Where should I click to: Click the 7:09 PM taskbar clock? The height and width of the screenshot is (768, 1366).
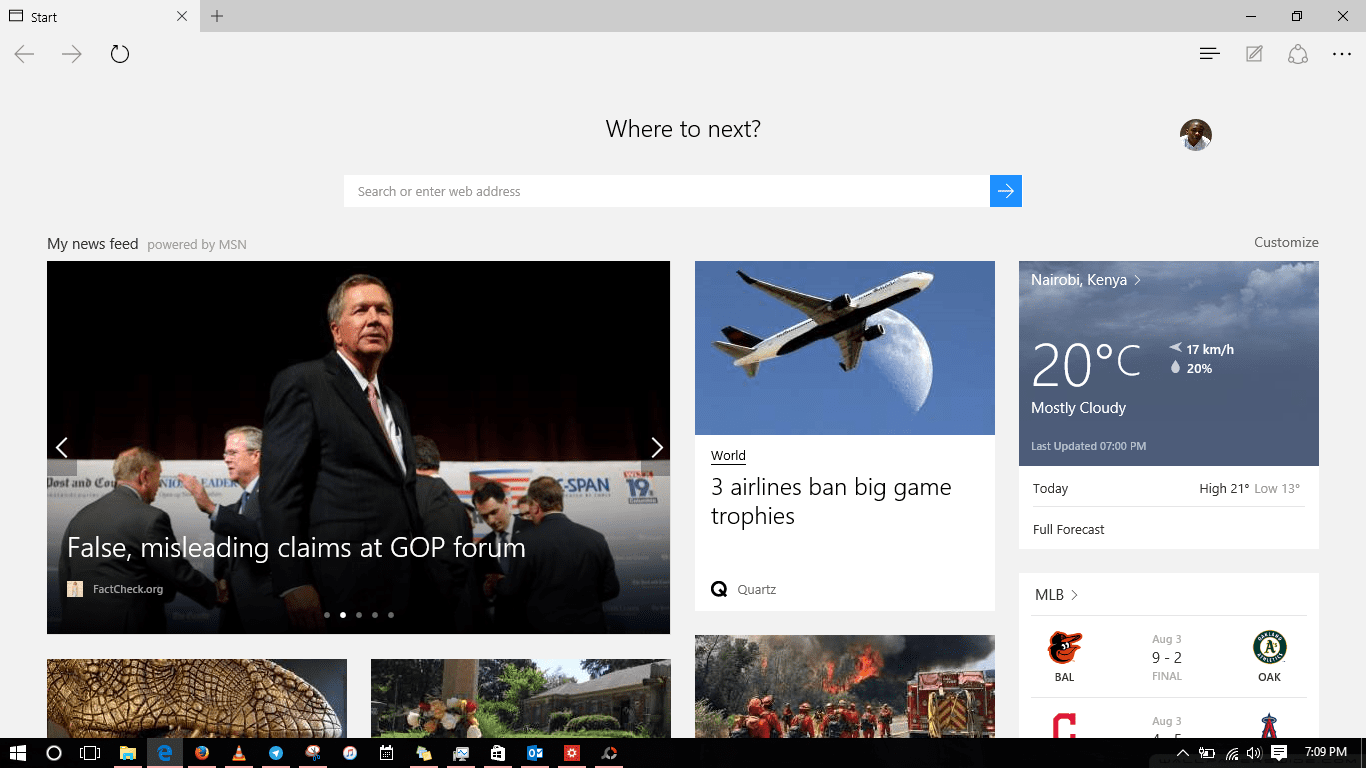point(1326,752)
